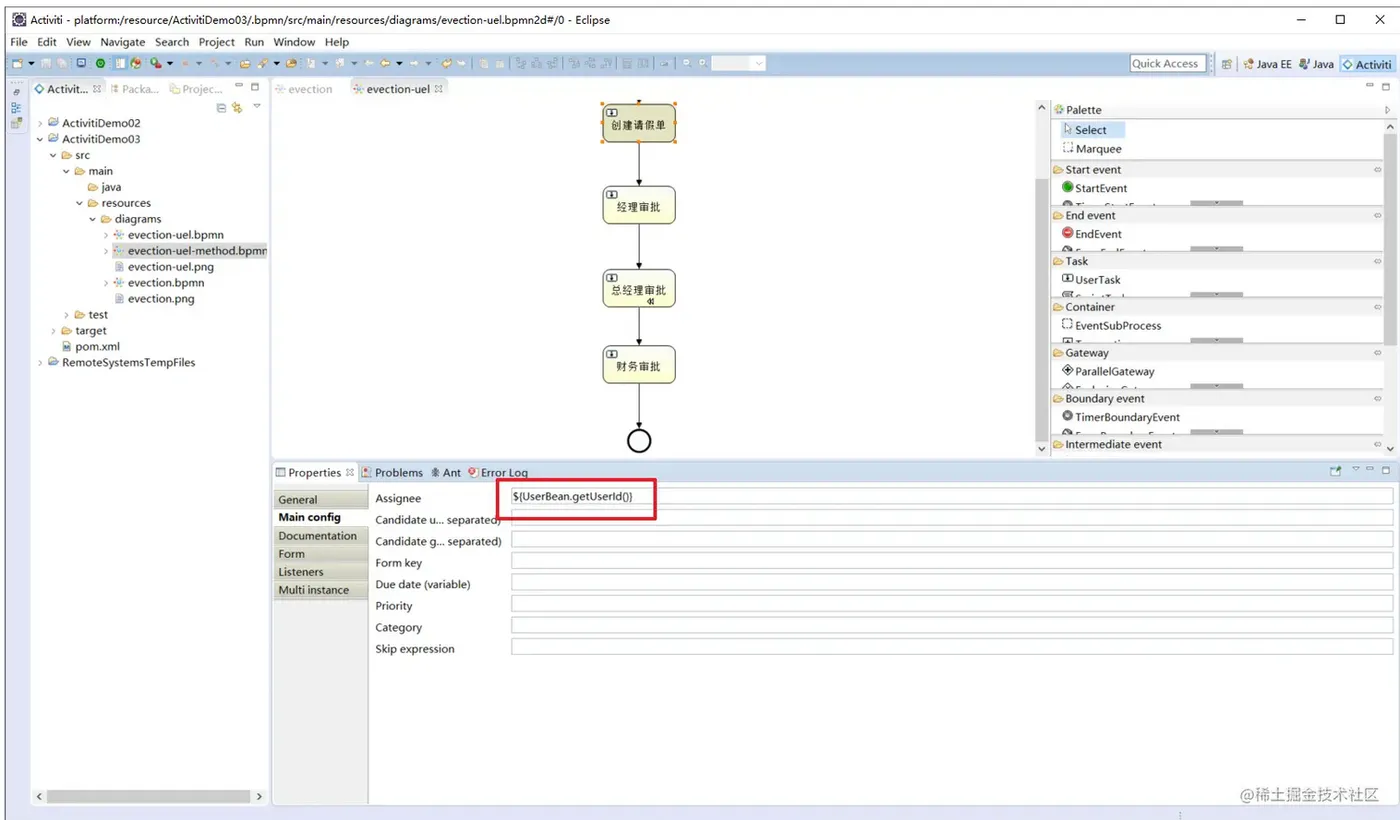Open the Documentation properties section

coord(321,536)
